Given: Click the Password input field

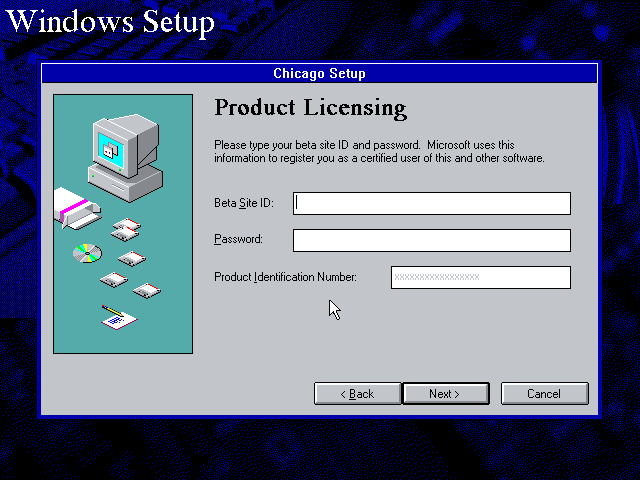Looking at the screenshot, I should point(432,240).
